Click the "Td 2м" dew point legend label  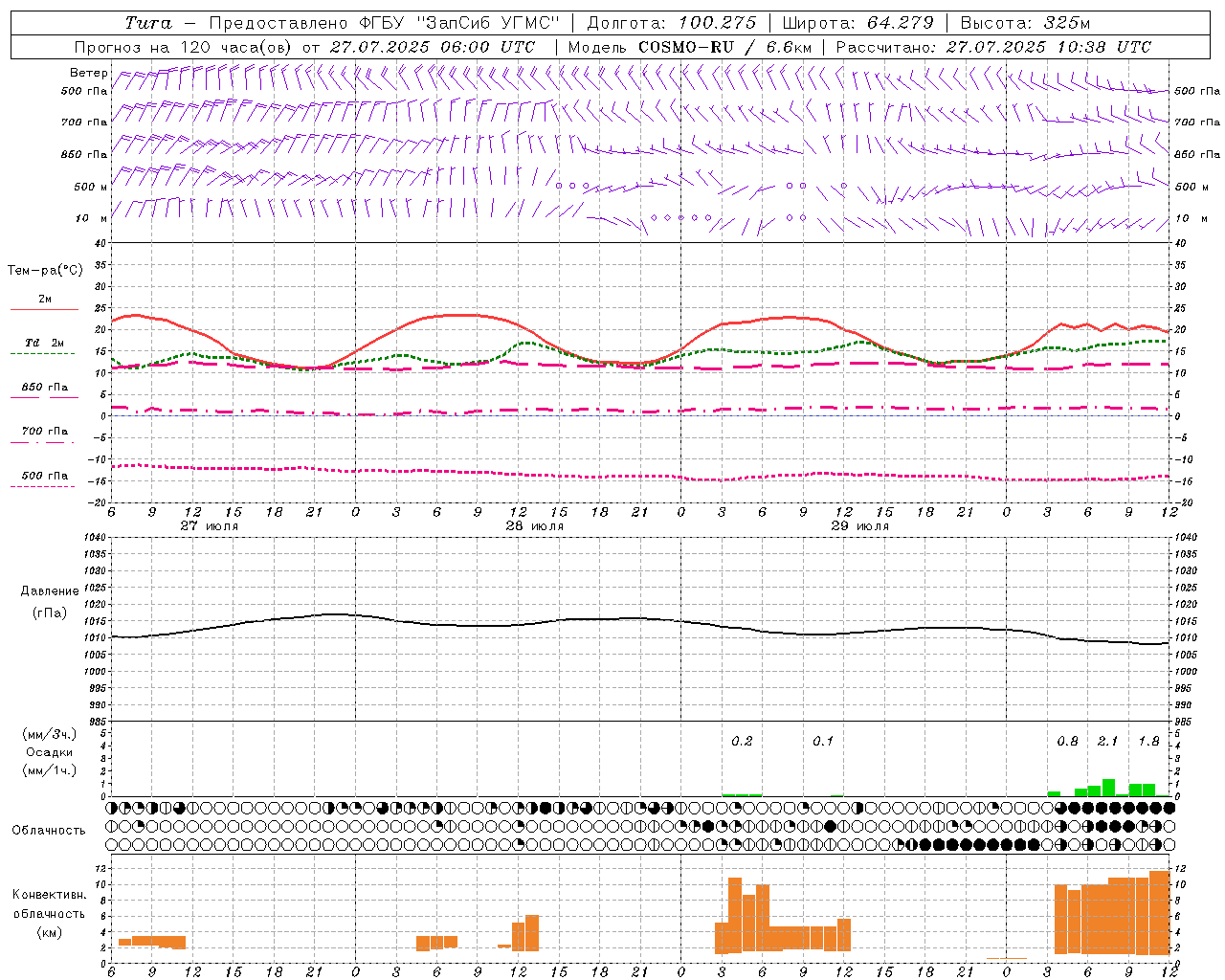45,343
